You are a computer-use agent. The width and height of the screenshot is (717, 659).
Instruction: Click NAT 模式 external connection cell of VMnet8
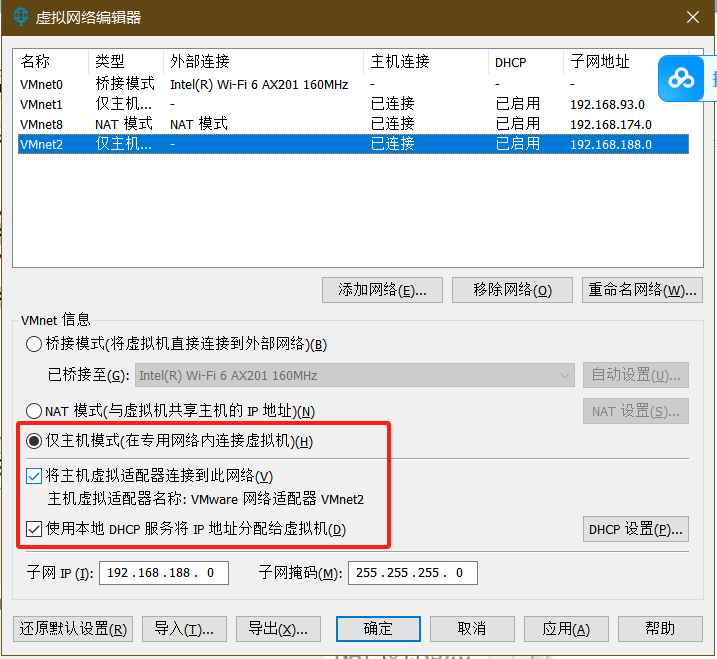pyautogui.click(x=198, y=124)
